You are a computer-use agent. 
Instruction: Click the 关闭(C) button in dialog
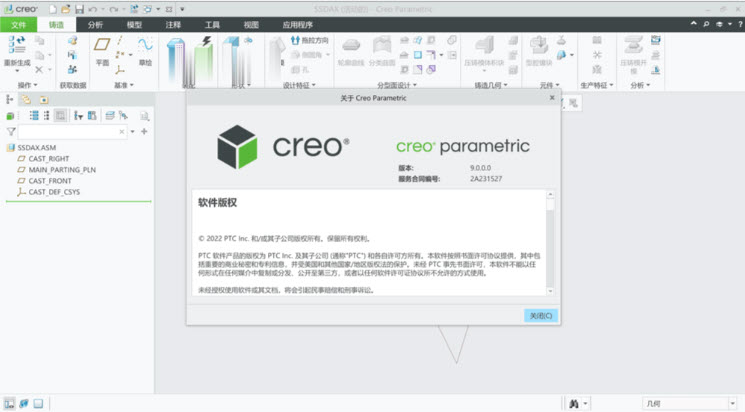coord(540,315)
